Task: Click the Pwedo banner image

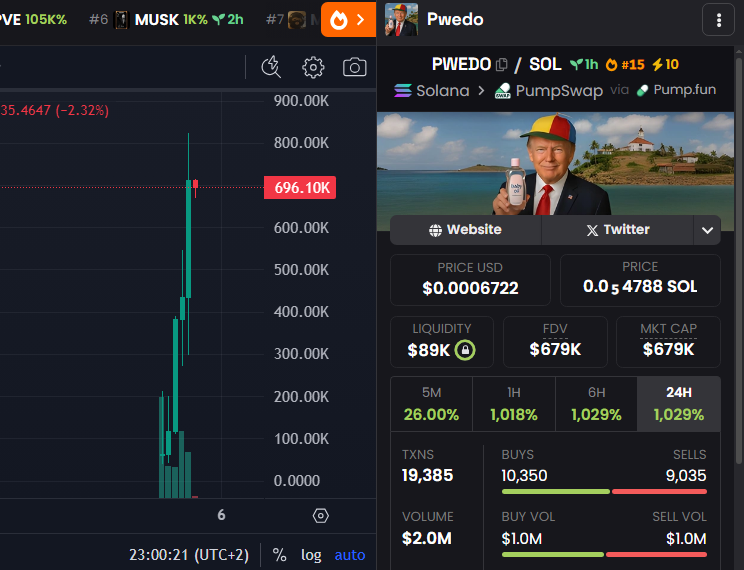Action: (x=555, y=163)
